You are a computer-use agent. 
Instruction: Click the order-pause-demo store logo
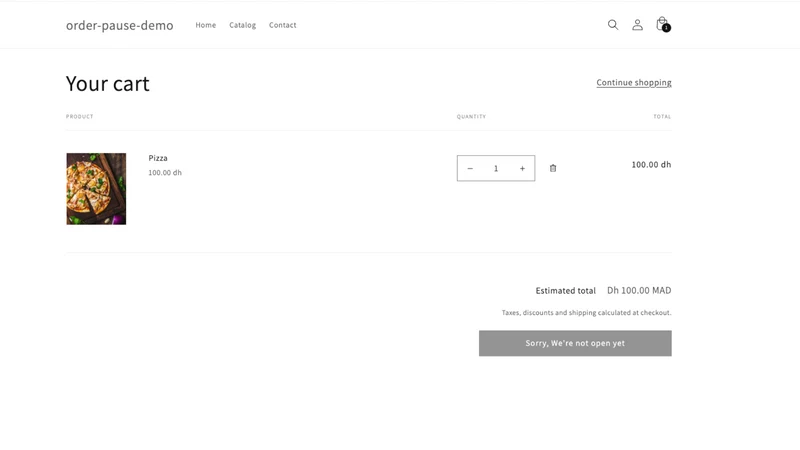click(x=119, y=25)
